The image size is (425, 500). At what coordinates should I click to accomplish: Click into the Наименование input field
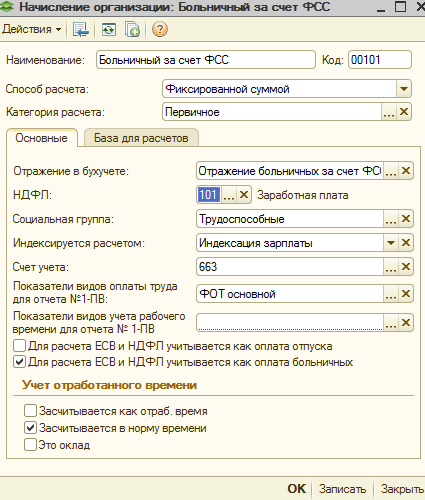206,60
